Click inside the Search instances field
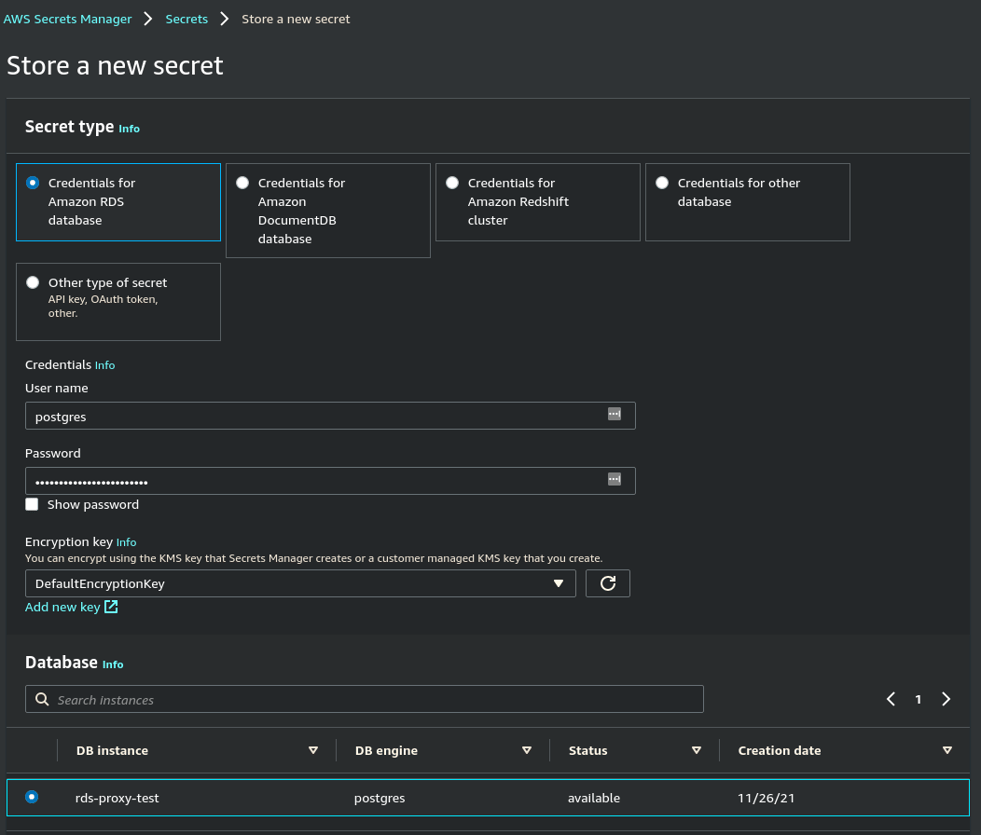 point(300,699)
